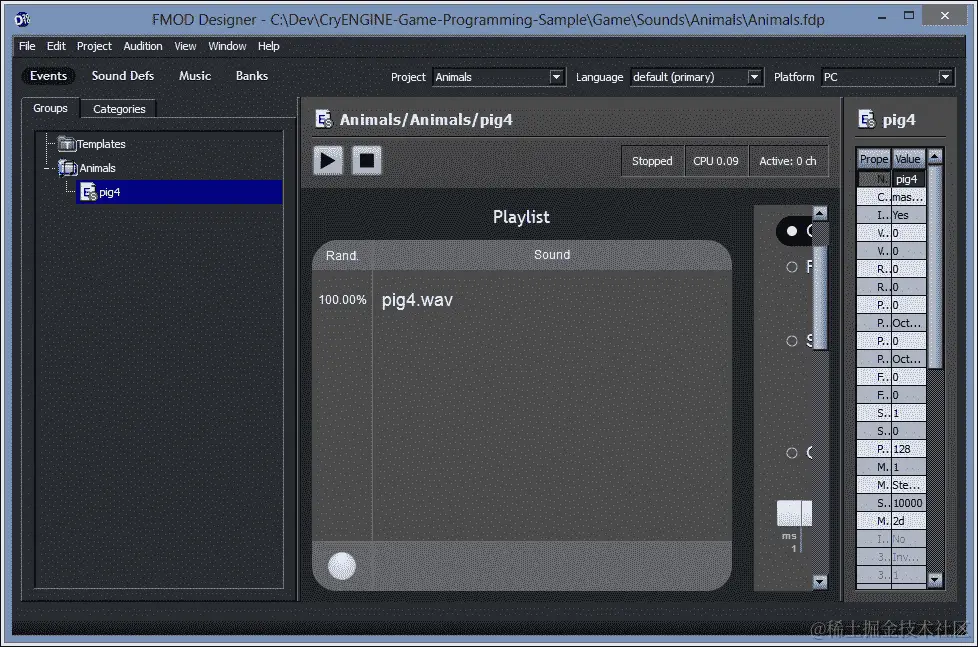
Task: Click the Stopped status box
Action: click(x=652, y=161)
